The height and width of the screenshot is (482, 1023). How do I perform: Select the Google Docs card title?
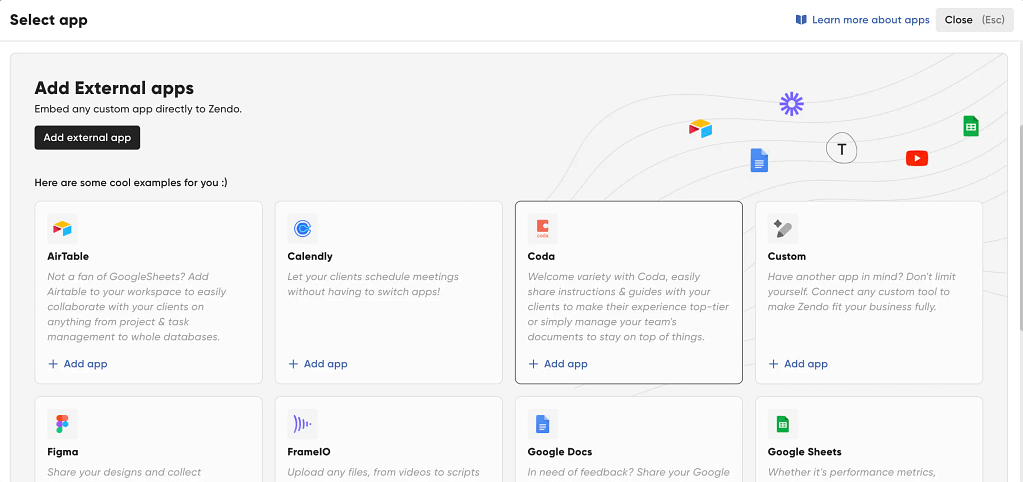coord(560,451)
